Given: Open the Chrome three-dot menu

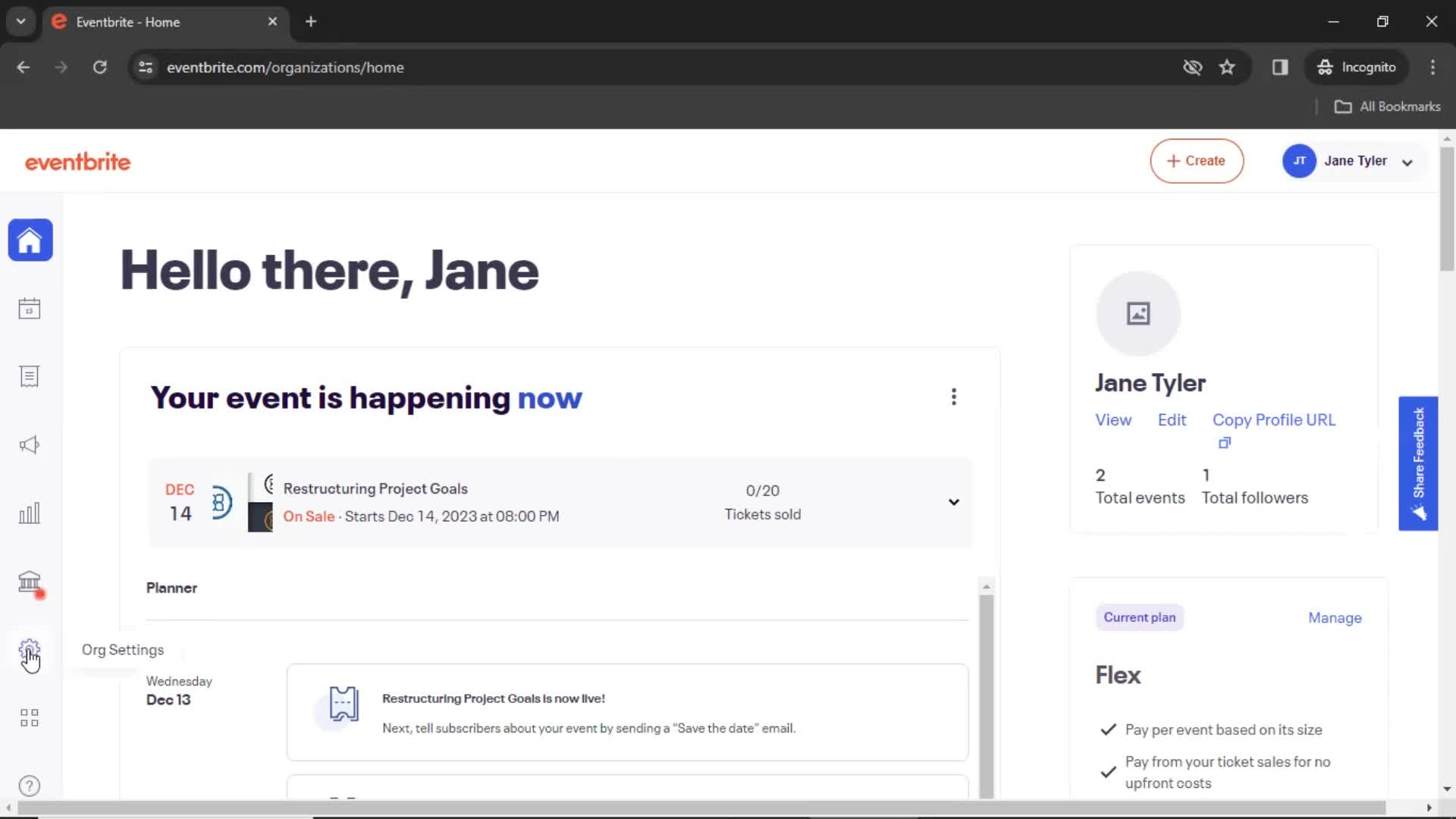Looking at the screenshot, I should pos(1432,67).
